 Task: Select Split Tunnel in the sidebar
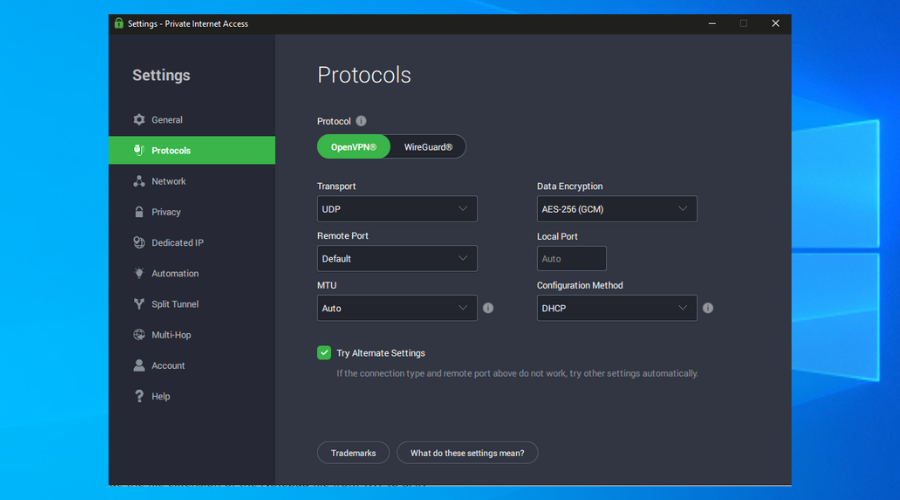pyautogui.click(x=175, y=304)
